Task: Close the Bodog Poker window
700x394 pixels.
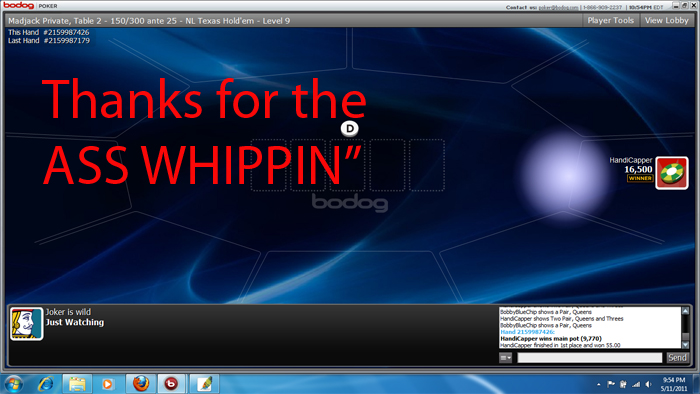Action: (x=693, y=5)
